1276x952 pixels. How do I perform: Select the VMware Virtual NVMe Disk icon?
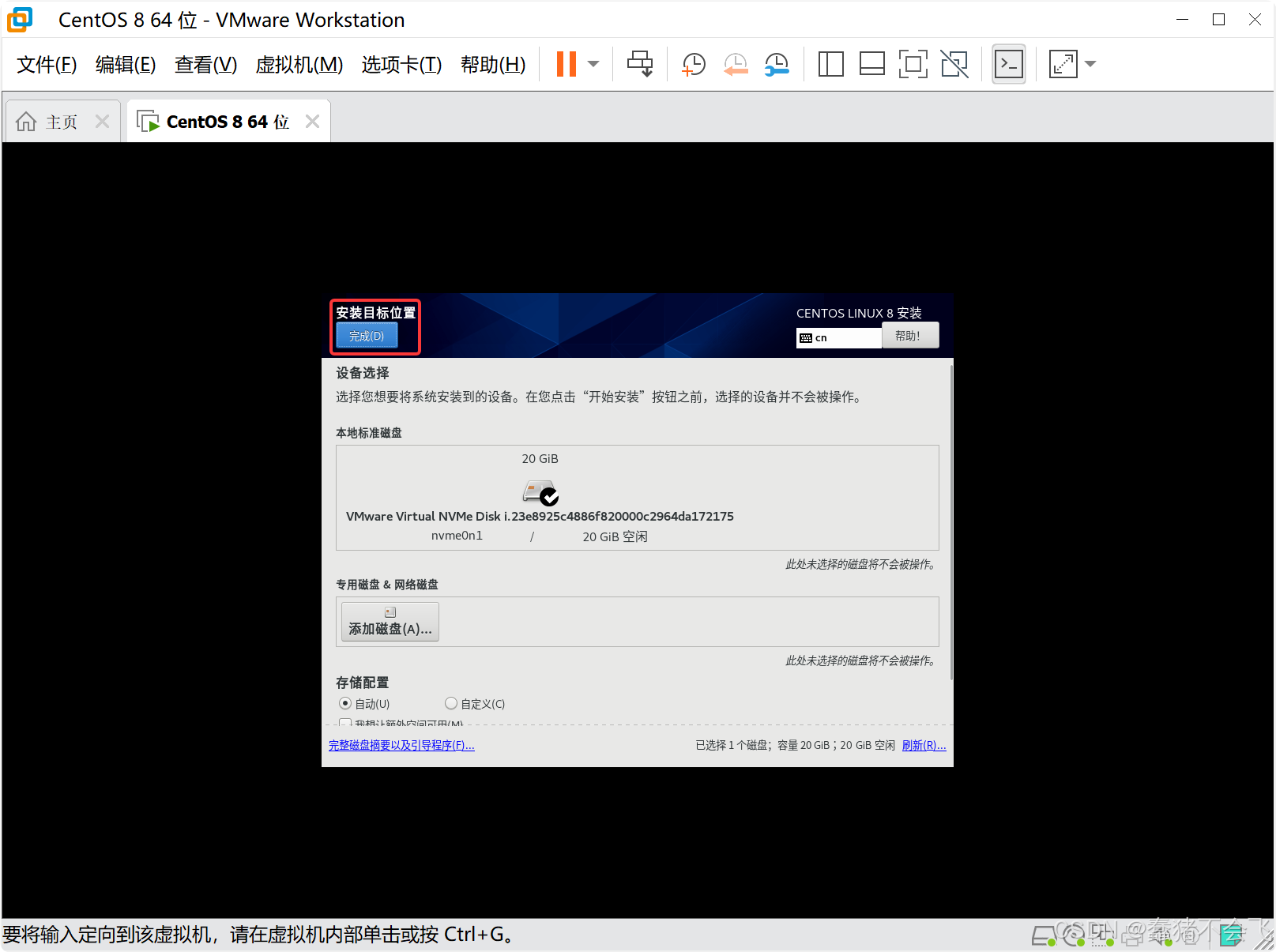[x=540, y=492]
